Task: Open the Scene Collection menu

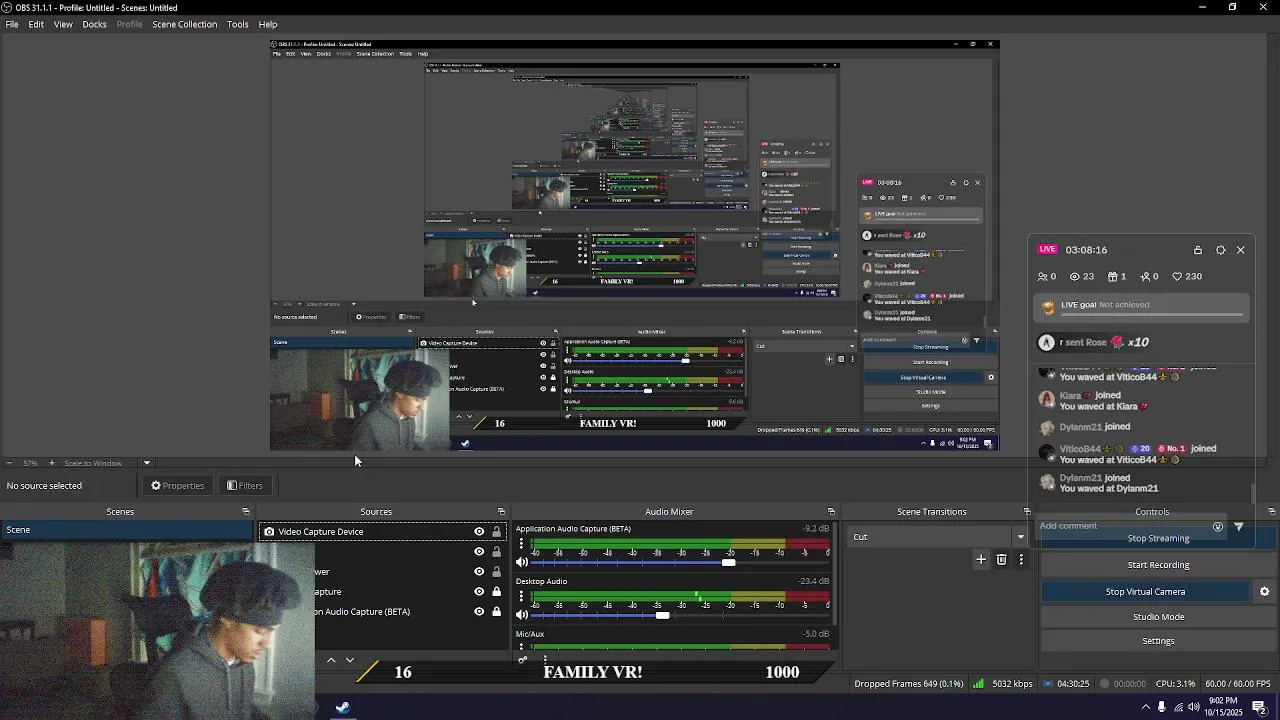Action: click(x=184, y=24)
